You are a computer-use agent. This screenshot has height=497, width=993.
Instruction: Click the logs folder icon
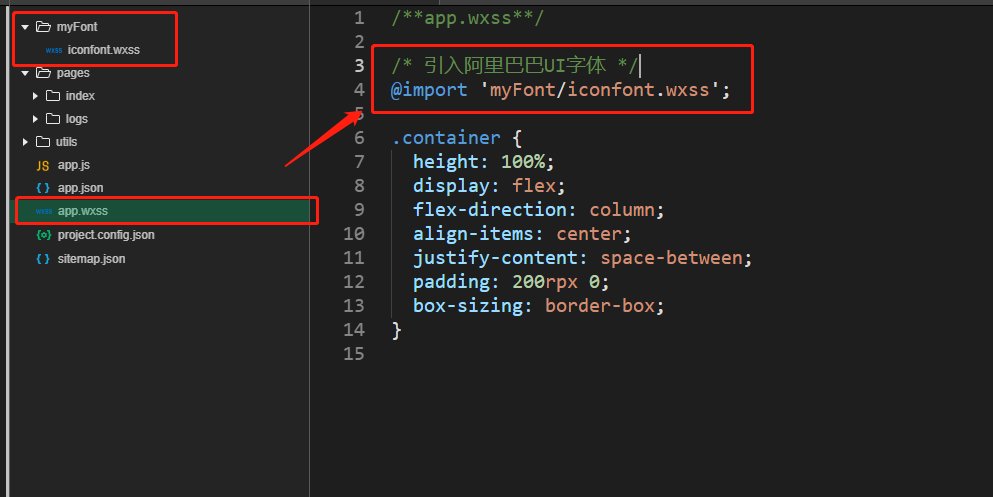(x=53, y=118)
